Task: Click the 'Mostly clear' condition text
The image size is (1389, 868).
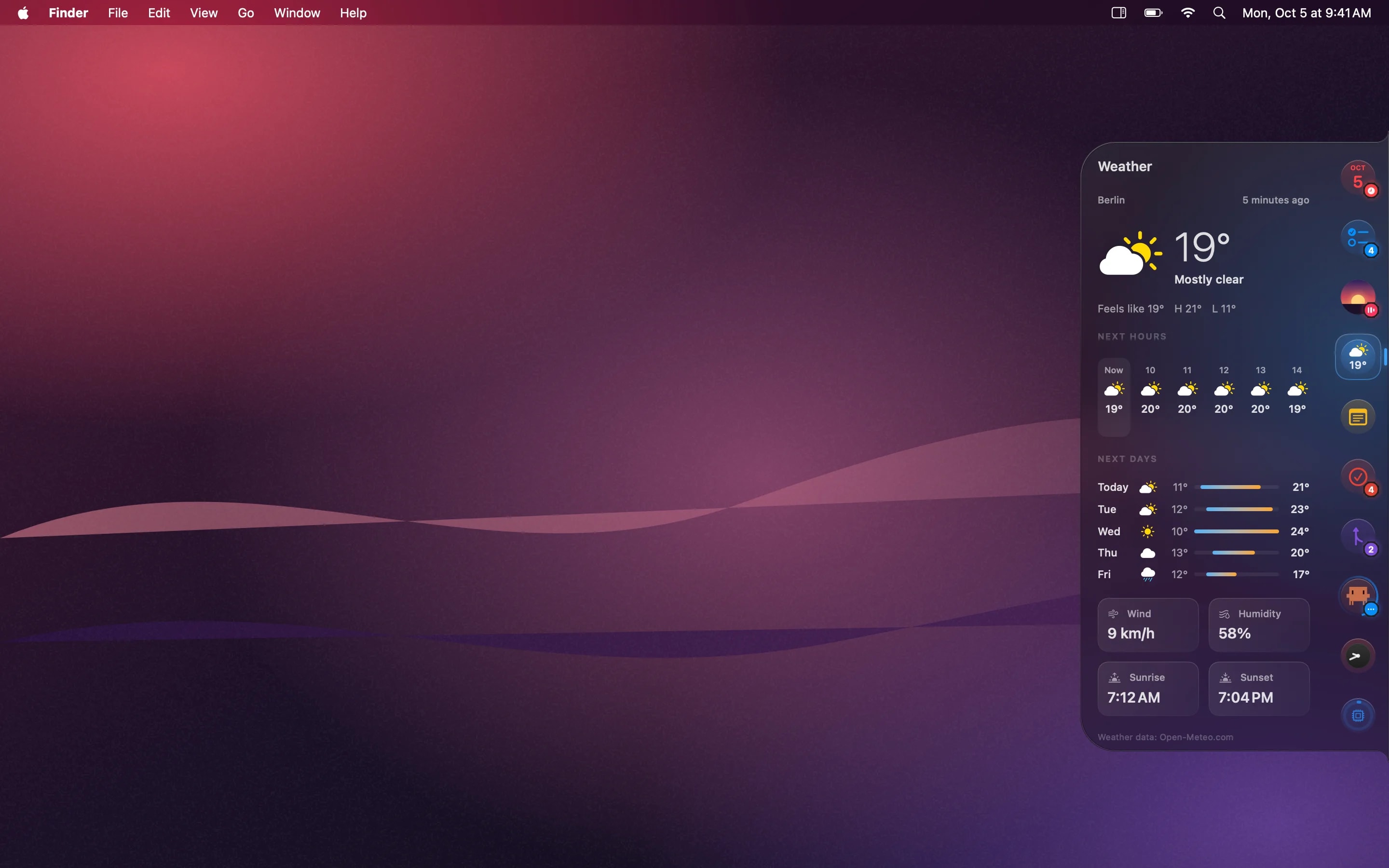Action: click(x=1209, y=280)
